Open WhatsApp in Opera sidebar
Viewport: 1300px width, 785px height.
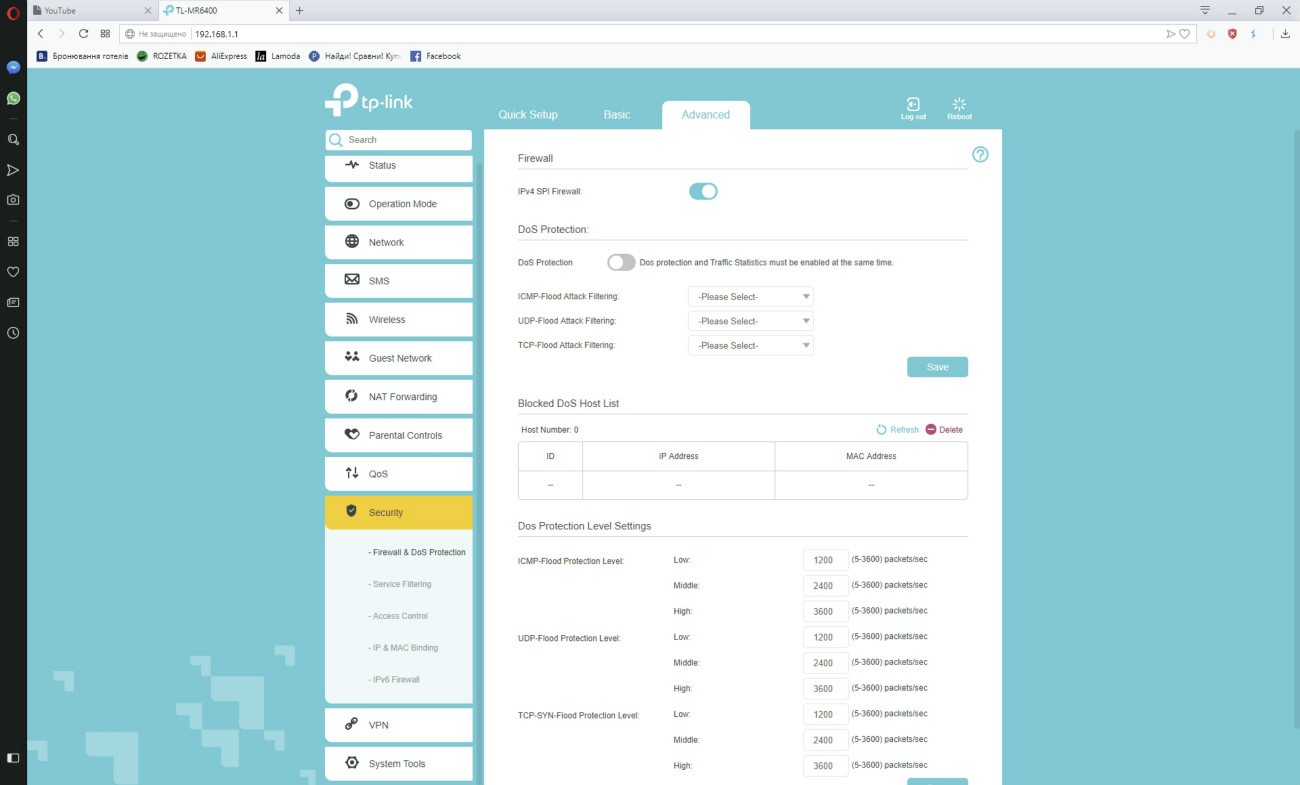(x=13, y=98)
